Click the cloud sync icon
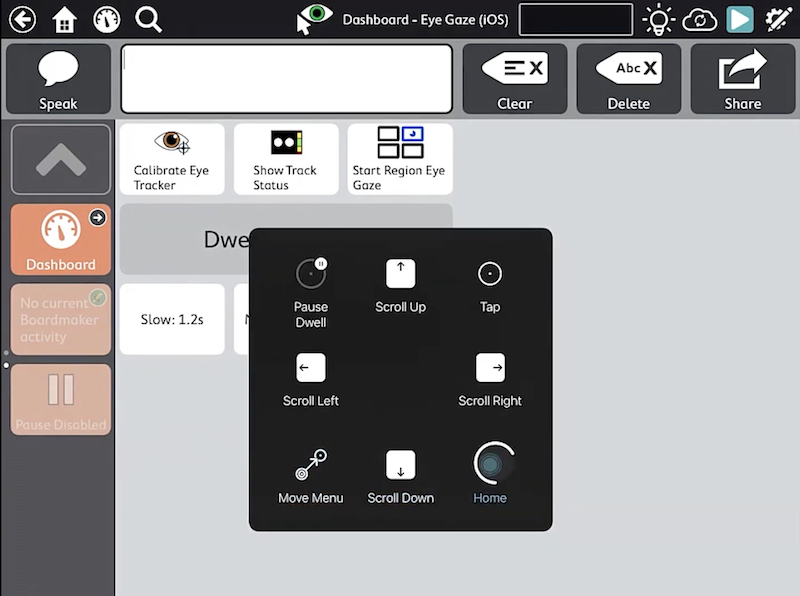The height and width of the screenshot is (596, 800). click(x=699, y=19)
